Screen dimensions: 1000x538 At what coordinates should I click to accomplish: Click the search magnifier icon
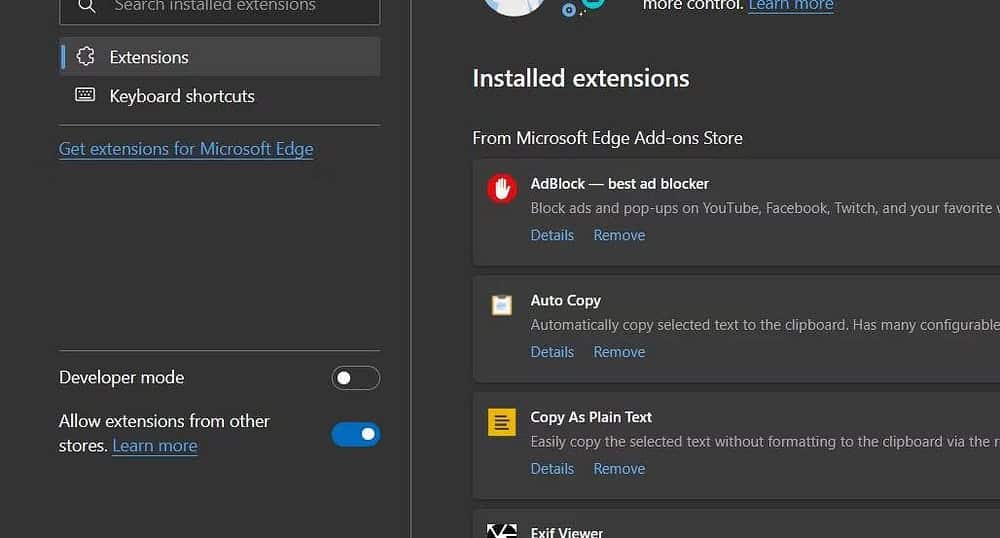[x=87, y=6]
